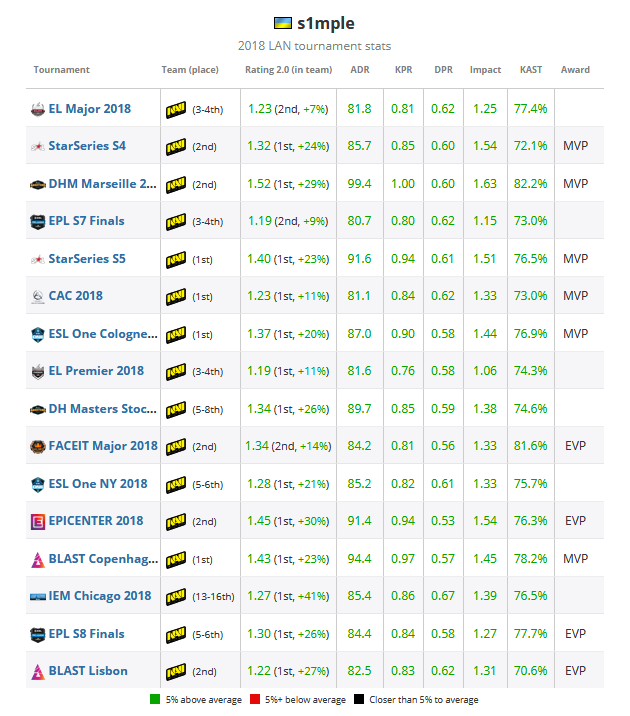Click the ESL One Cologne tournament logo

[x=38, y=334]
